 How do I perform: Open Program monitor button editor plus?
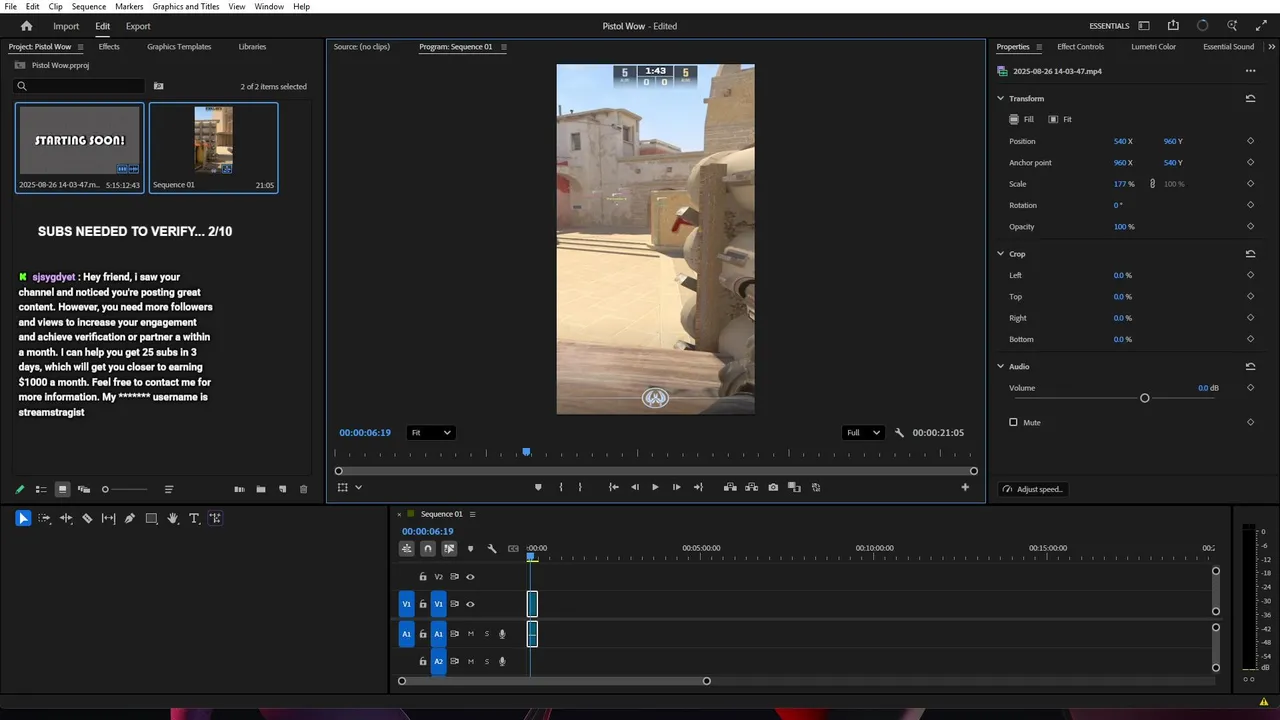coord(965,487)
